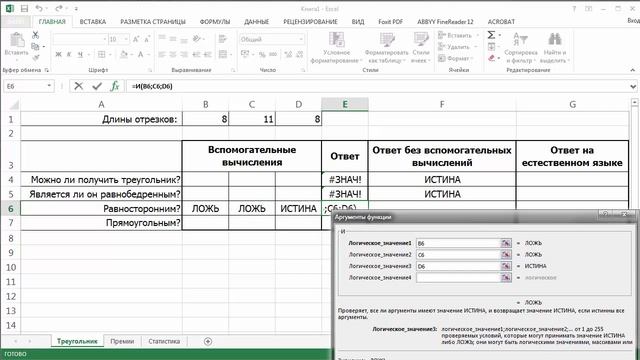
Task: Click the AutoSum sigma icon
Action: 491,35
